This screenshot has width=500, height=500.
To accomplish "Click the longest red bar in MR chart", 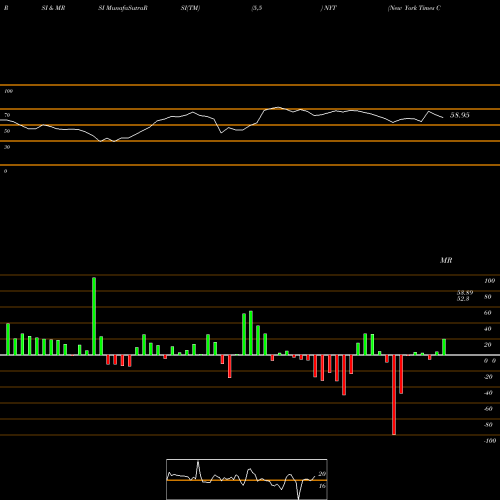I will [x=394, y=395].
